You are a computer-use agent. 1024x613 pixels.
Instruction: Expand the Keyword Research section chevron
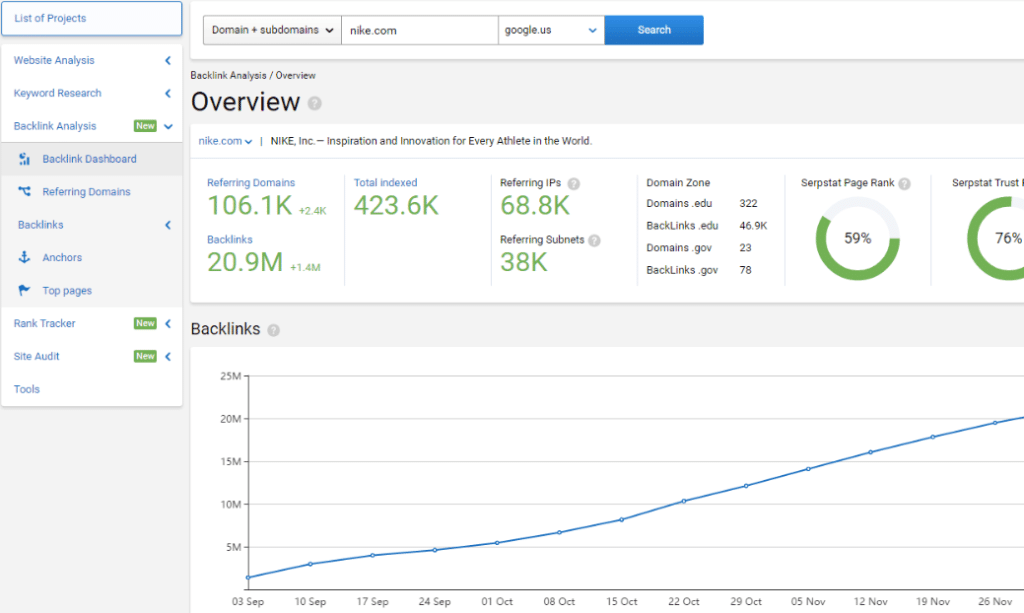point(168,93)
